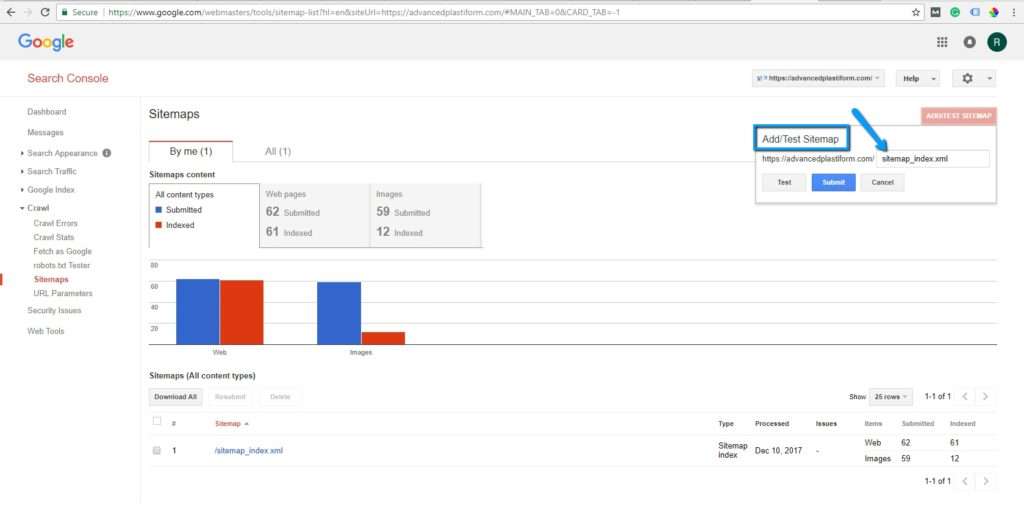The width and height of the screenshot is (1024, 532).
Task: Open robots.txt Tester page
Action: 61,265
